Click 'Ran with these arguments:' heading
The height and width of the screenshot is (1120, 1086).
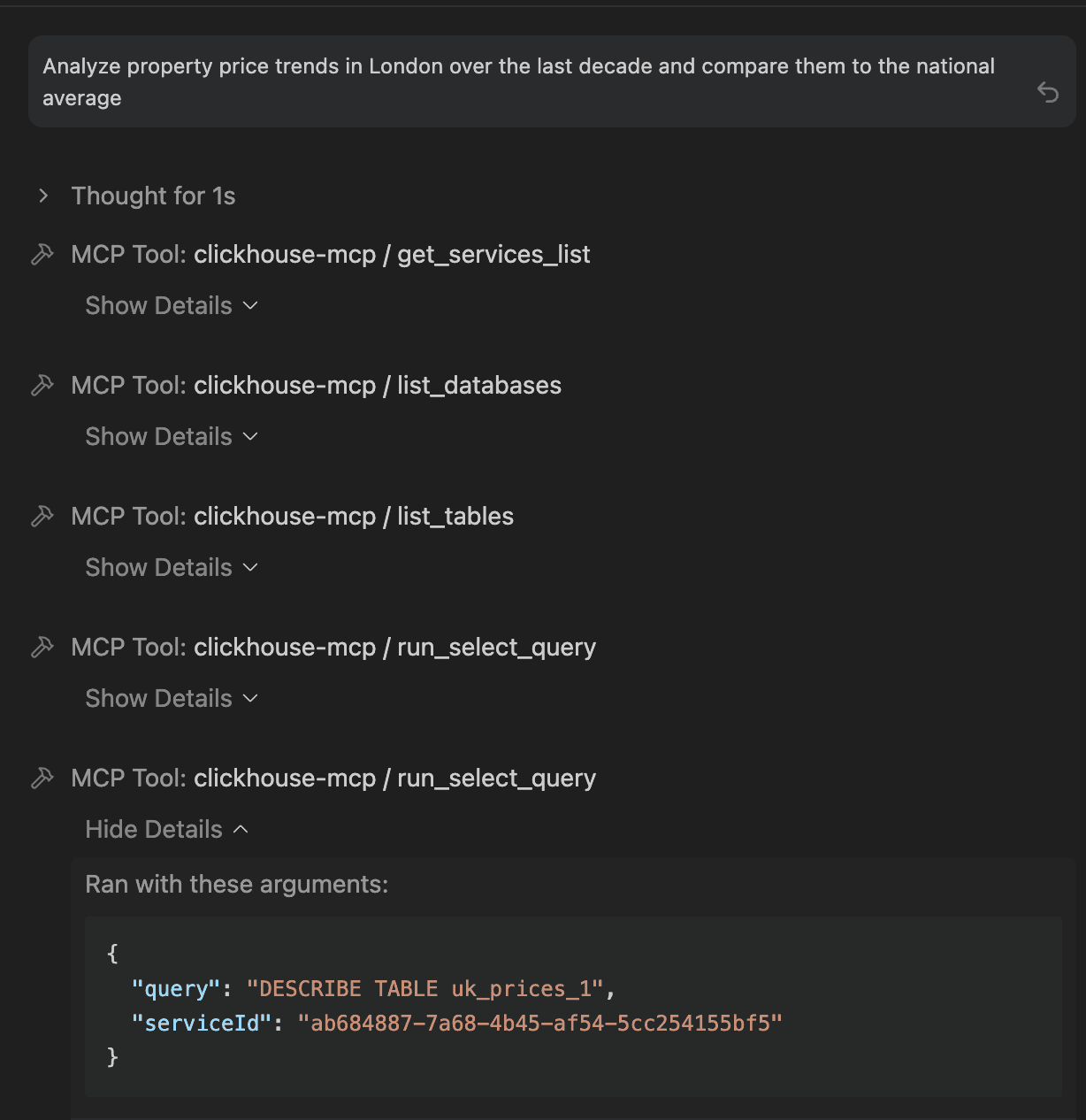(x=237, y=885)
